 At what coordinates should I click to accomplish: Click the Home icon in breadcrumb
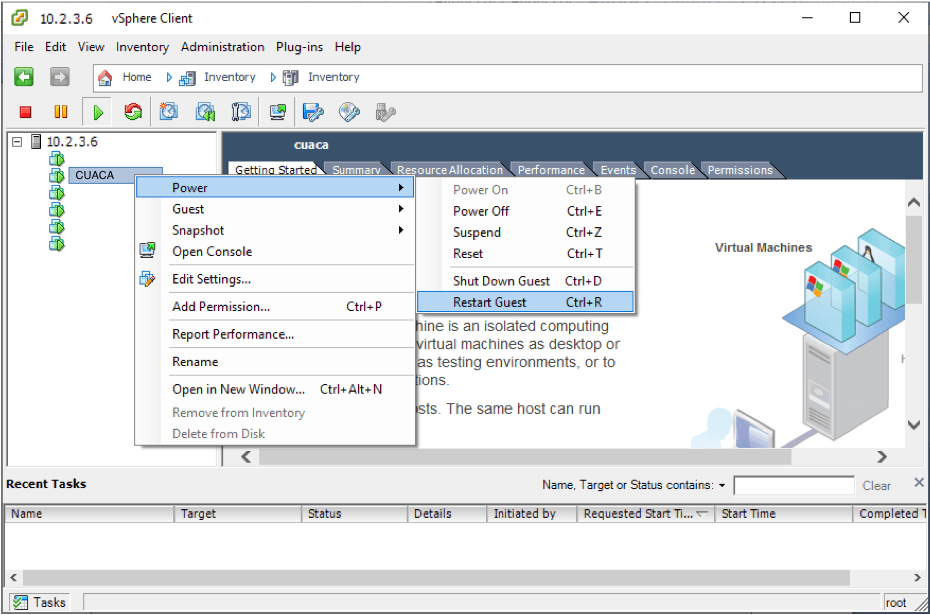click(x=105, y=78)
